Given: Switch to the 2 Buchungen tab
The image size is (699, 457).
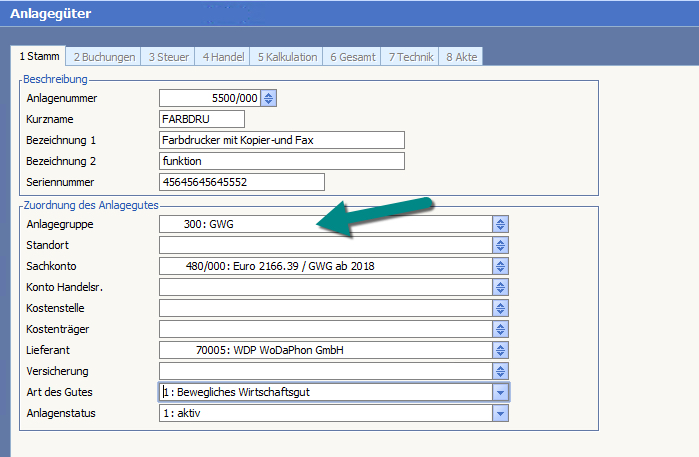Looking at the screenshot, I should [x=104, y=57].
